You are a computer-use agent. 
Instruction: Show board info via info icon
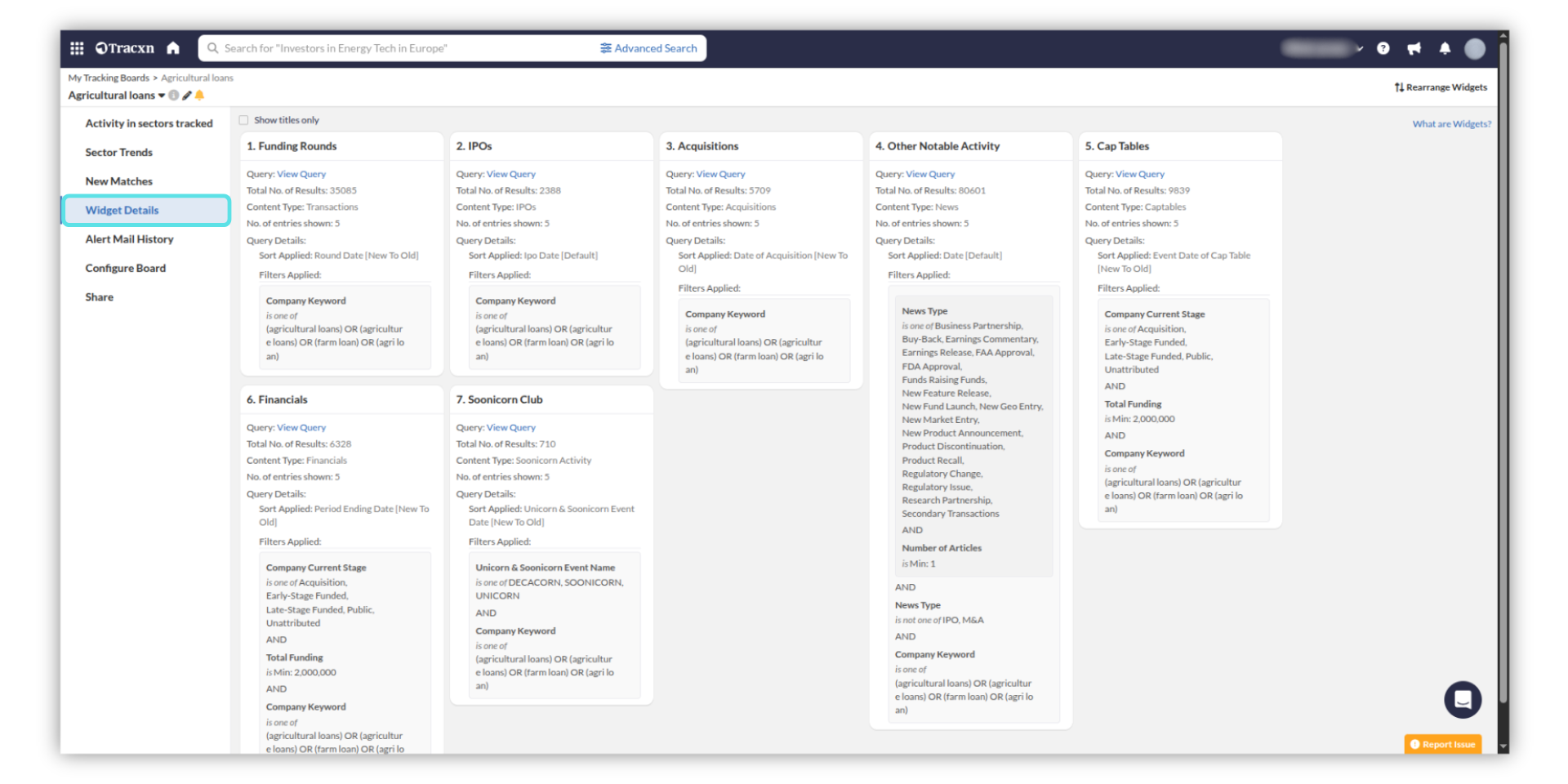pyautogui.click(x=174, y=96)
